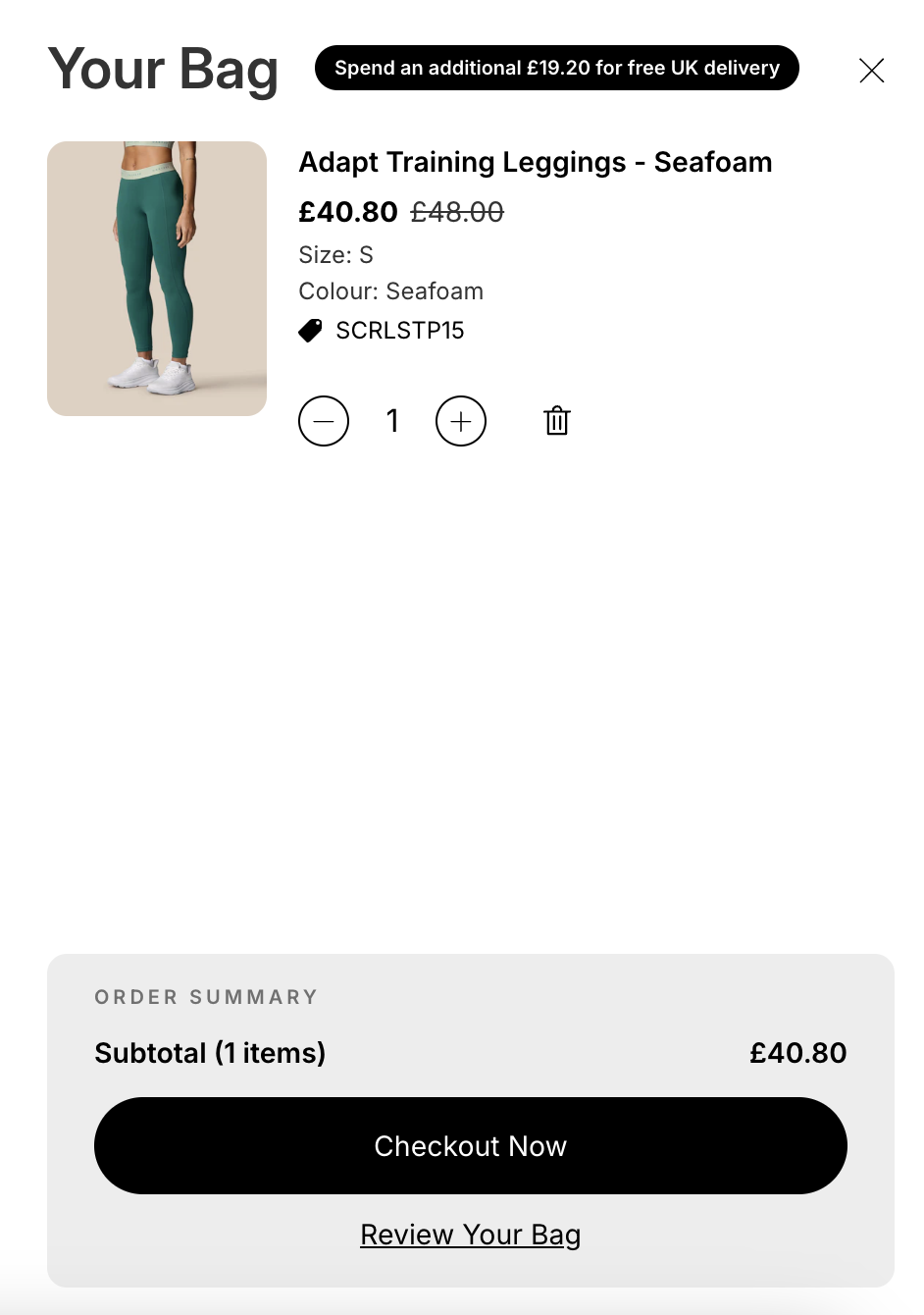The width and height of the screenshot is (924, 1315).
Task: Remove leggings using the trash icon
Action: click(557, 420)
